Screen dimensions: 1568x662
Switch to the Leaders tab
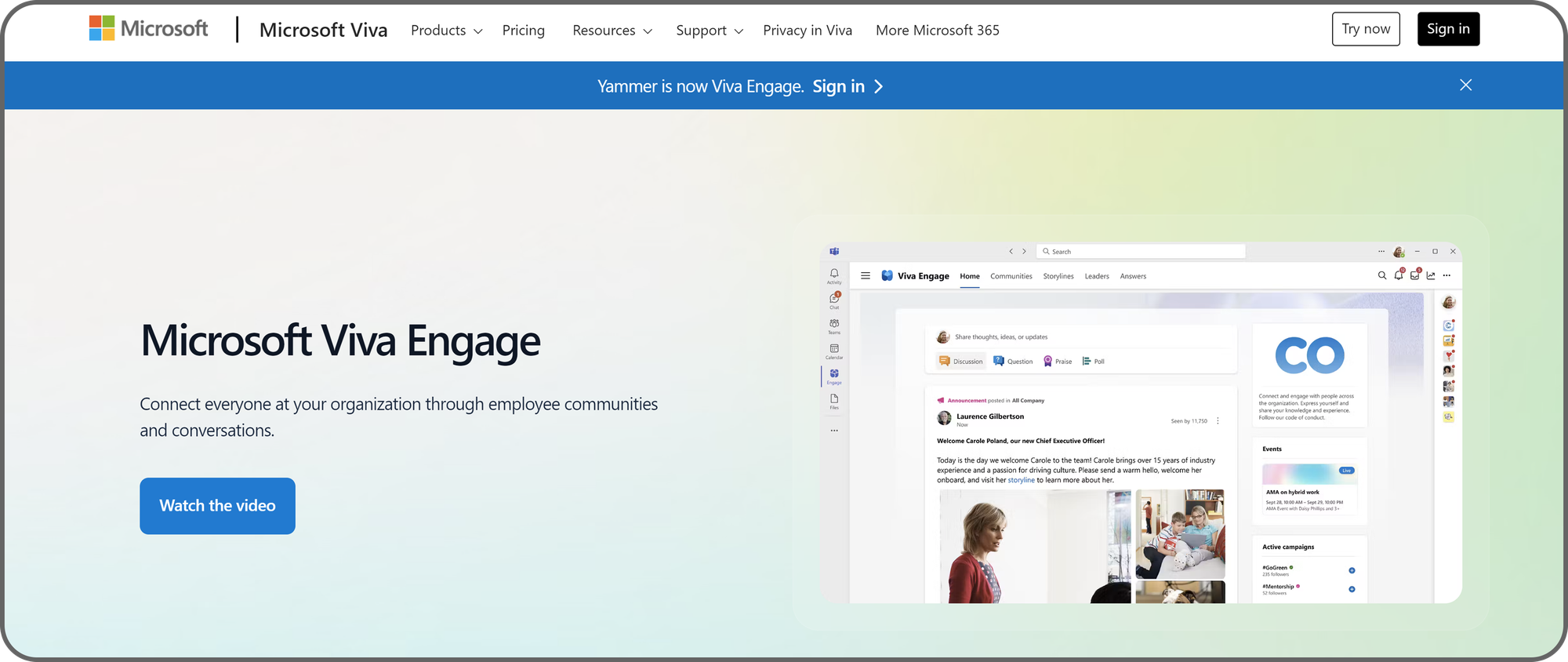[x=1097, y=276]
